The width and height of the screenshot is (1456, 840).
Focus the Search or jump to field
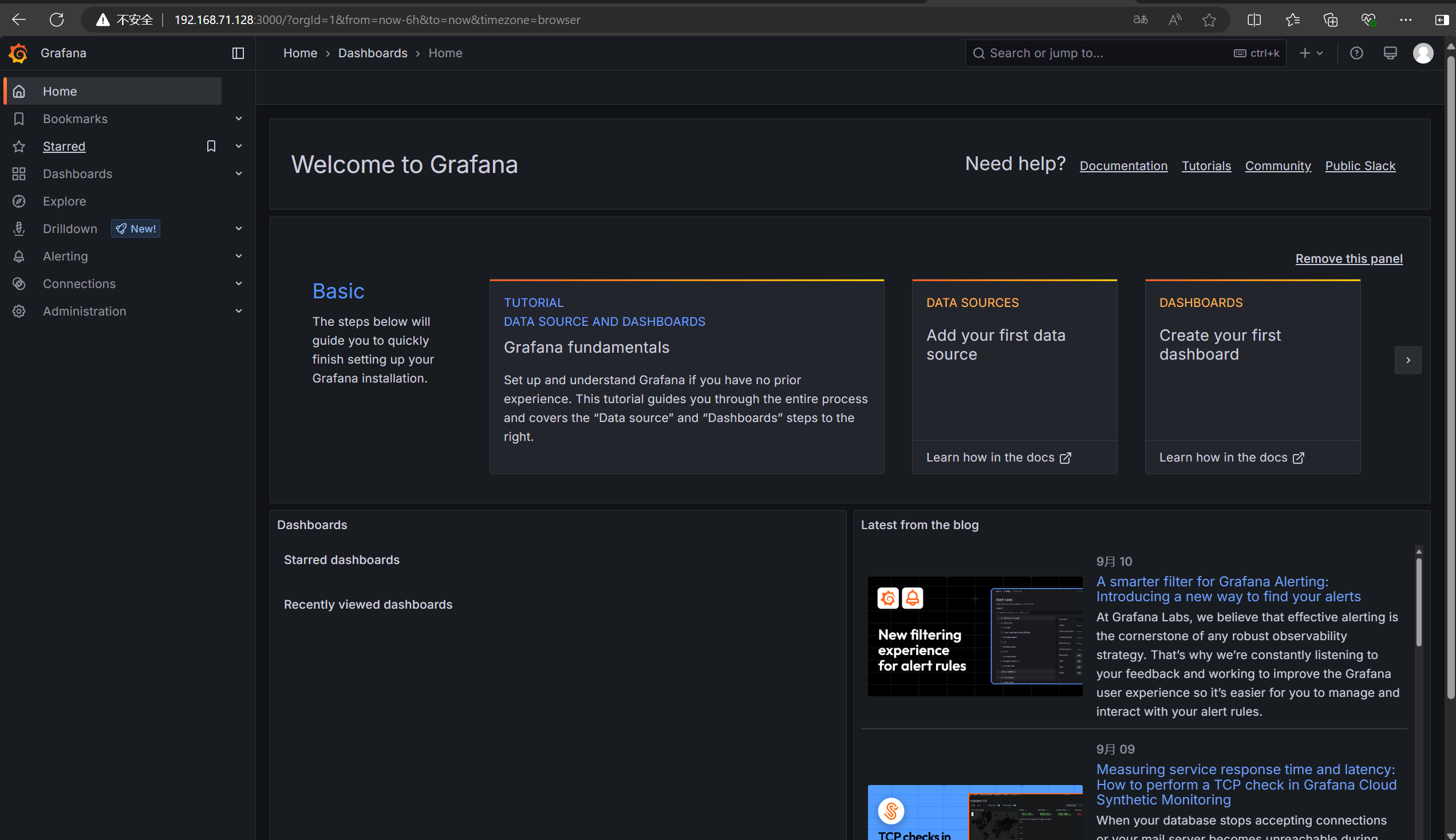[x=1126, y=53]
